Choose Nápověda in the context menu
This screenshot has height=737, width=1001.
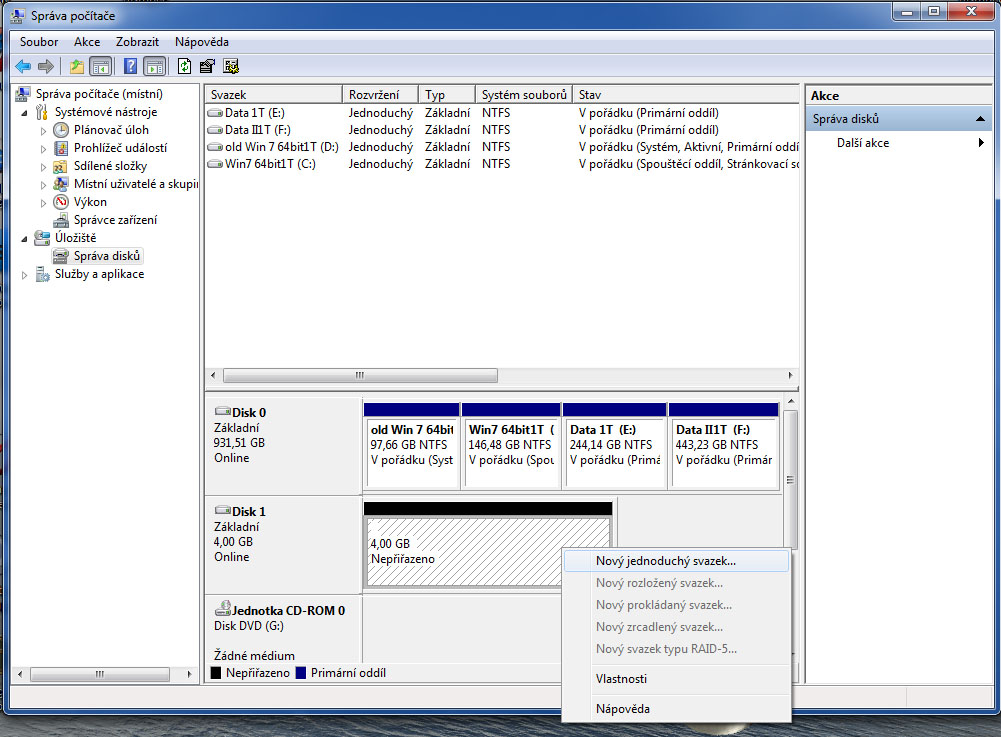pos(676,709)
